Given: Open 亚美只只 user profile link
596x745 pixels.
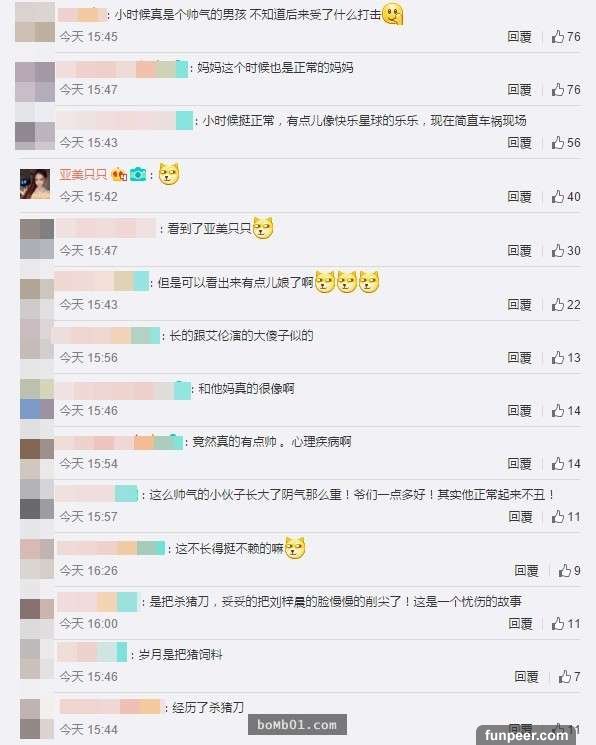Looking at the screenshot, I should pos(83,174).
